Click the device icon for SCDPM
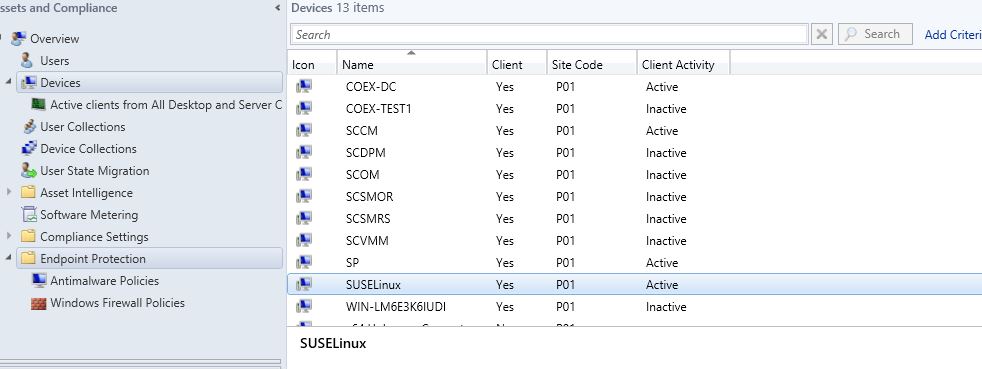 (304, 152)
